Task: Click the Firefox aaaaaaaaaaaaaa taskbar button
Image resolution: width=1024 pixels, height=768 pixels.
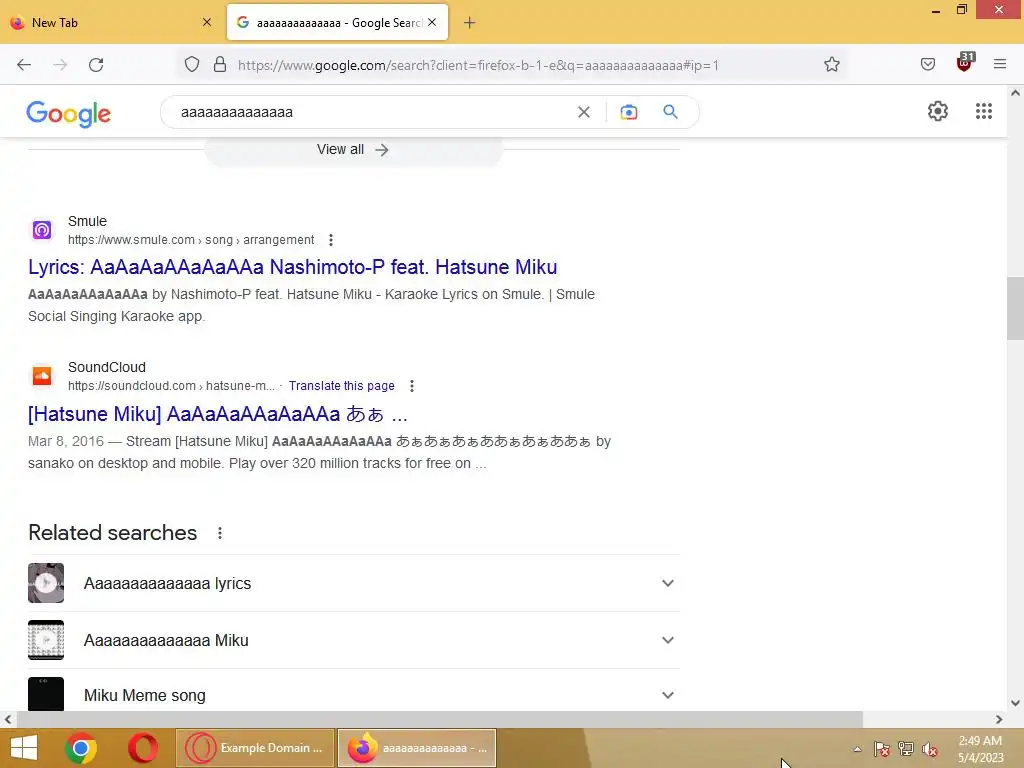Action: coord(417,748)
